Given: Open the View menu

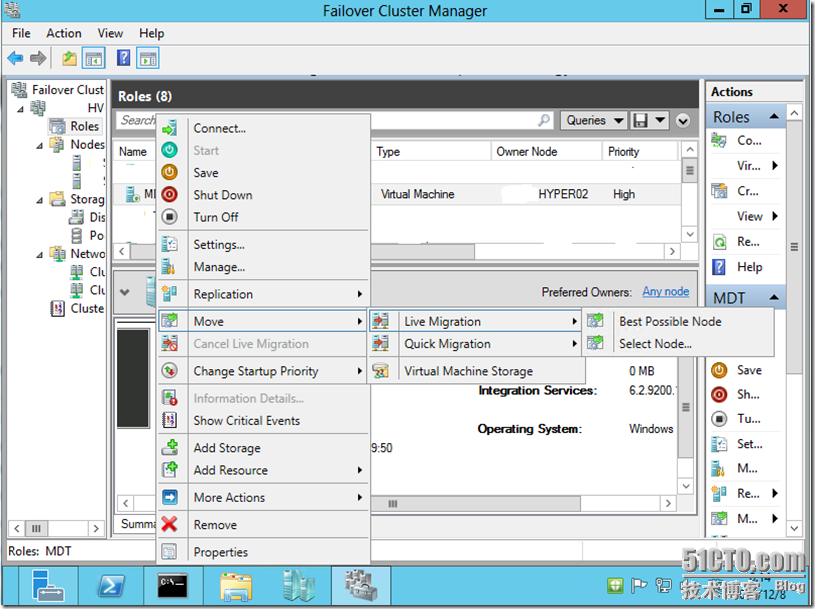Looking at the screenshot, I should [110, 33].
